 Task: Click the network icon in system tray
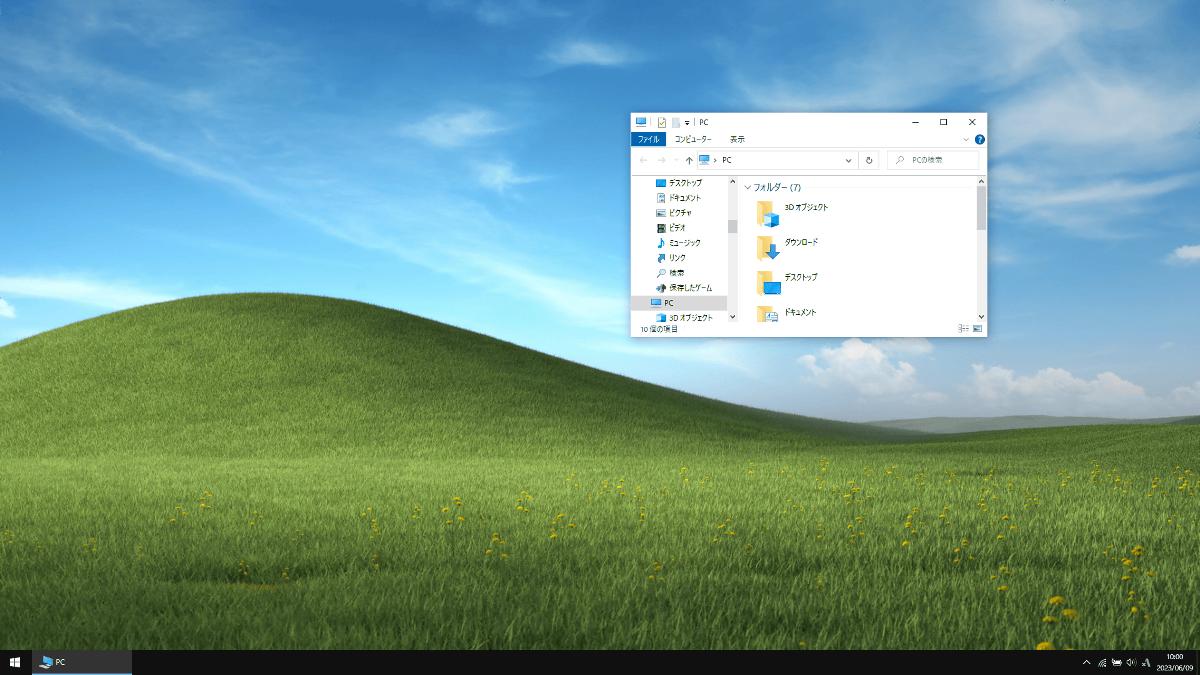tap(1102, 662)
